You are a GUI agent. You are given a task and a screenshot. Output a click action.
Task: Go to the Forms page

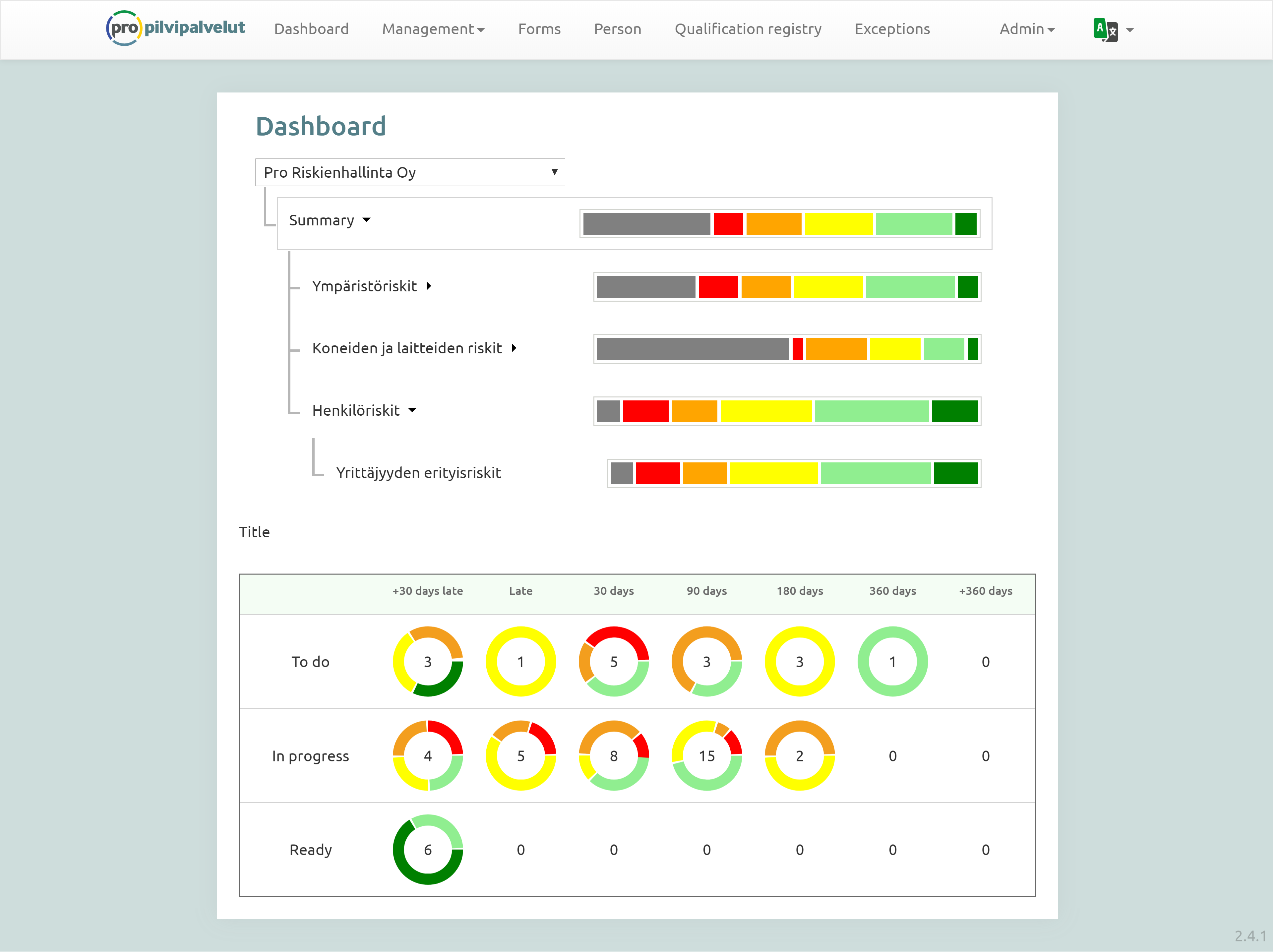tap(539, 29)
